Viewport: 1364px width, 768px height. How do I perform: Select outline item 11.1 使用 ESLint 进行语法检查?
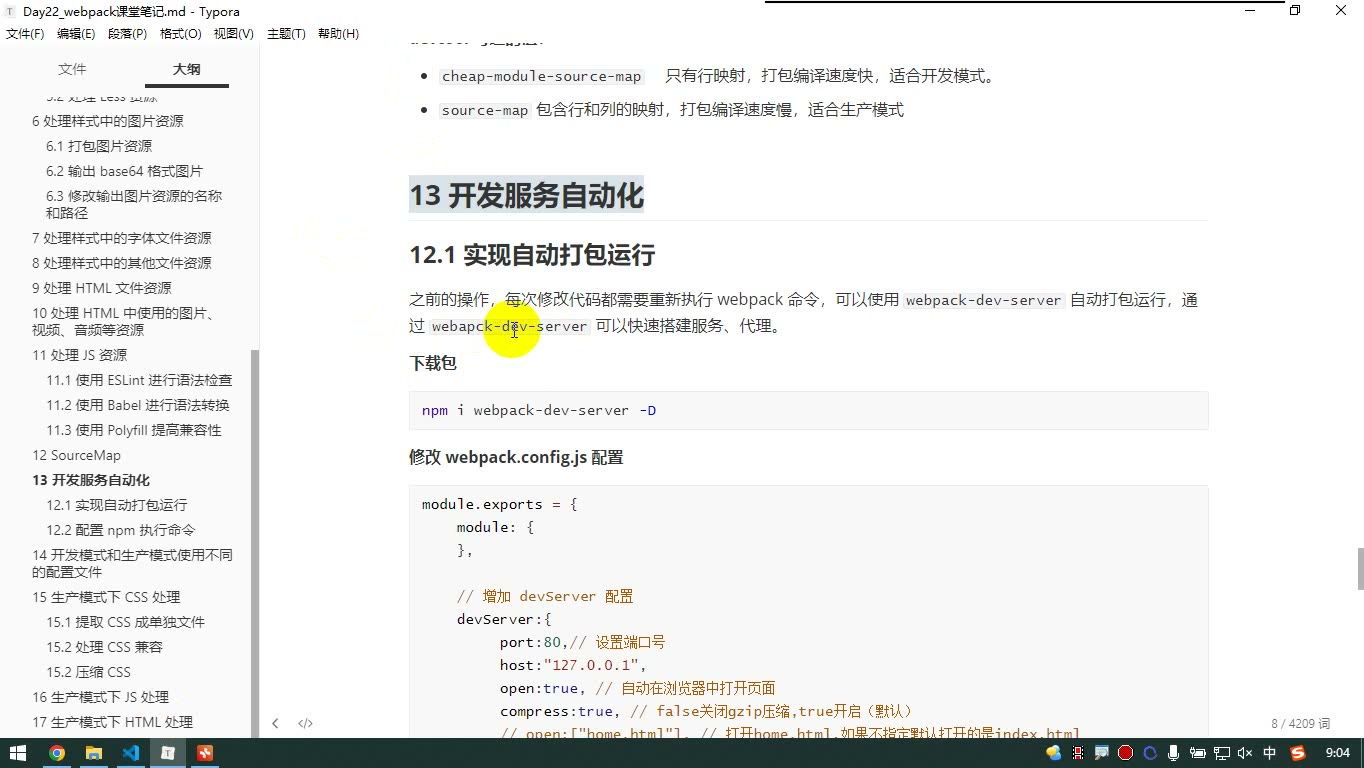[139, 380]
